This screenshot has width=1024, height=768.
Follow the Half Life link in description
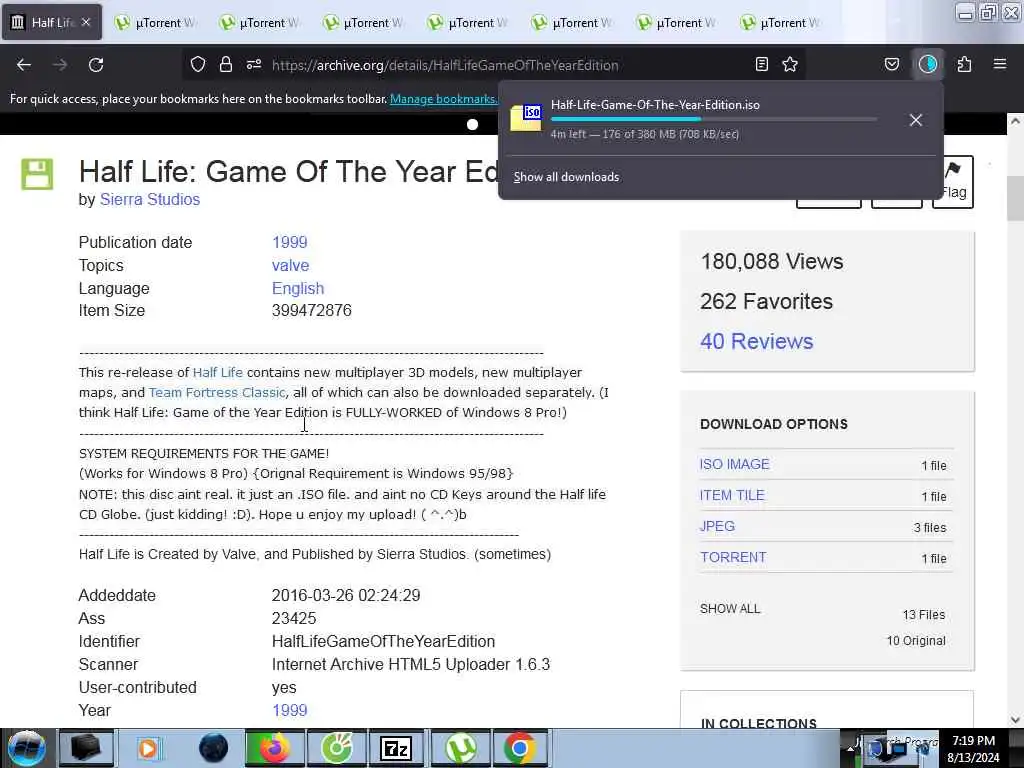pos(217,372)
